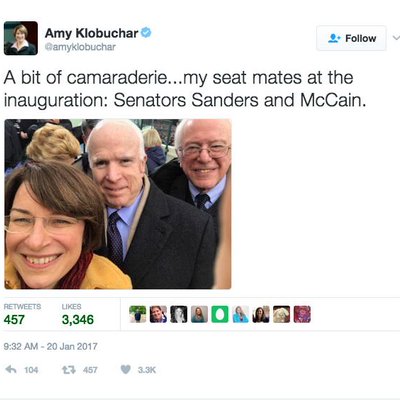Click the blue verified badge
The image size is (400, 400).
click(146, 33)
